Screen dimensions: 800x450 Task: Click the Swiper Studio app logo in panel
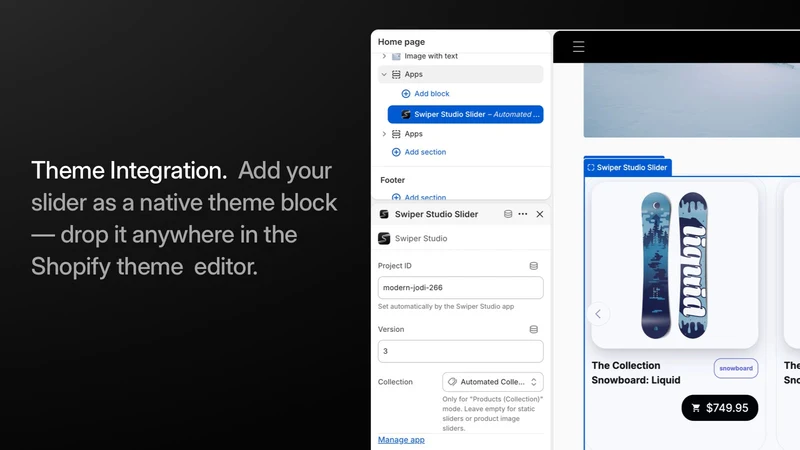click(x=384, y=238)
